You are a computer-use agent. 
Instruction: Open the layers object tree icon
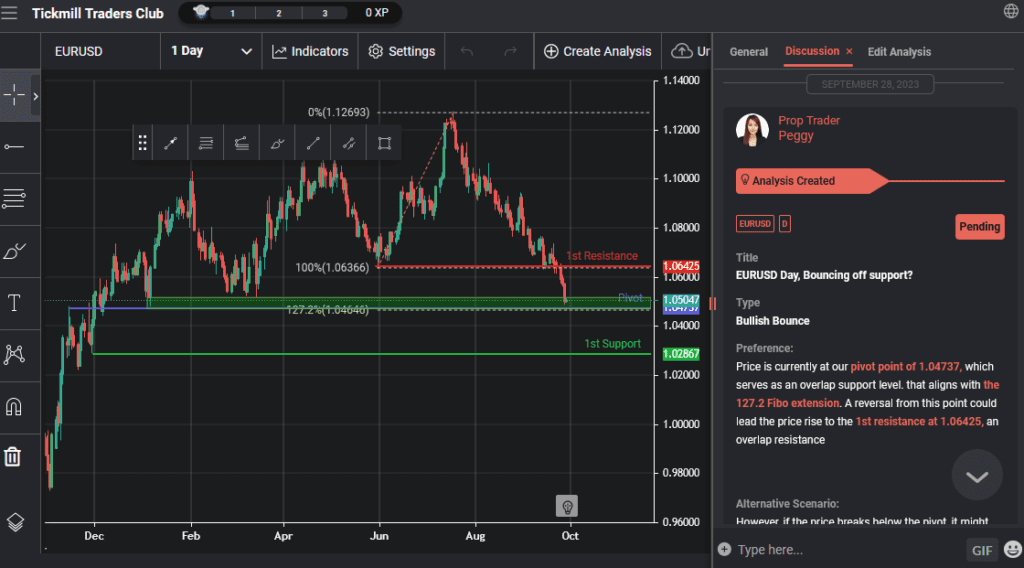[15, 522]
